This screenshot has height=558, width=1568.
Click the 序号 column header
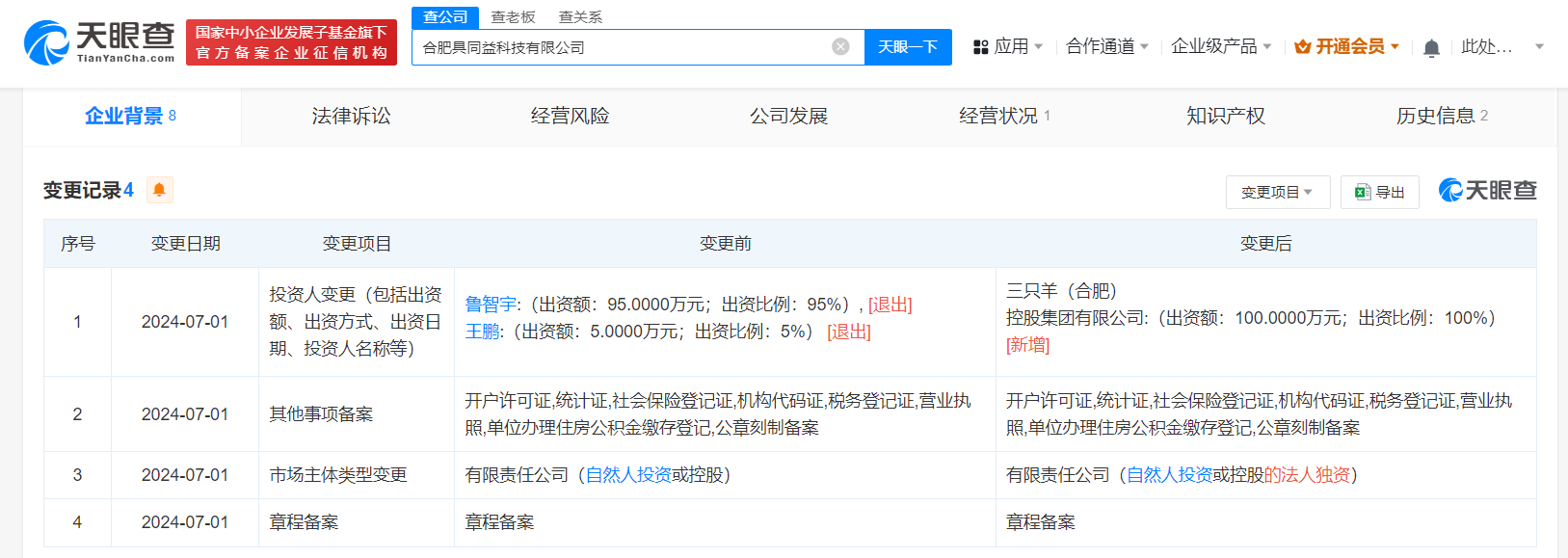(x=77, y=244)
